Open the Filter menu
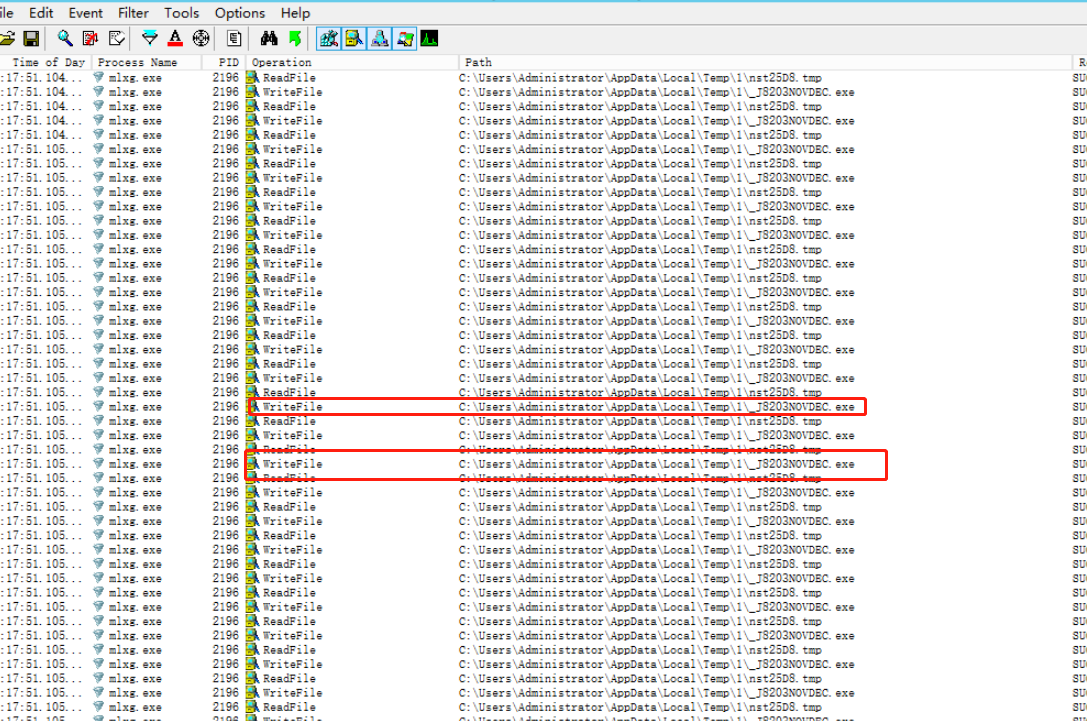 [x=133, y=13]
